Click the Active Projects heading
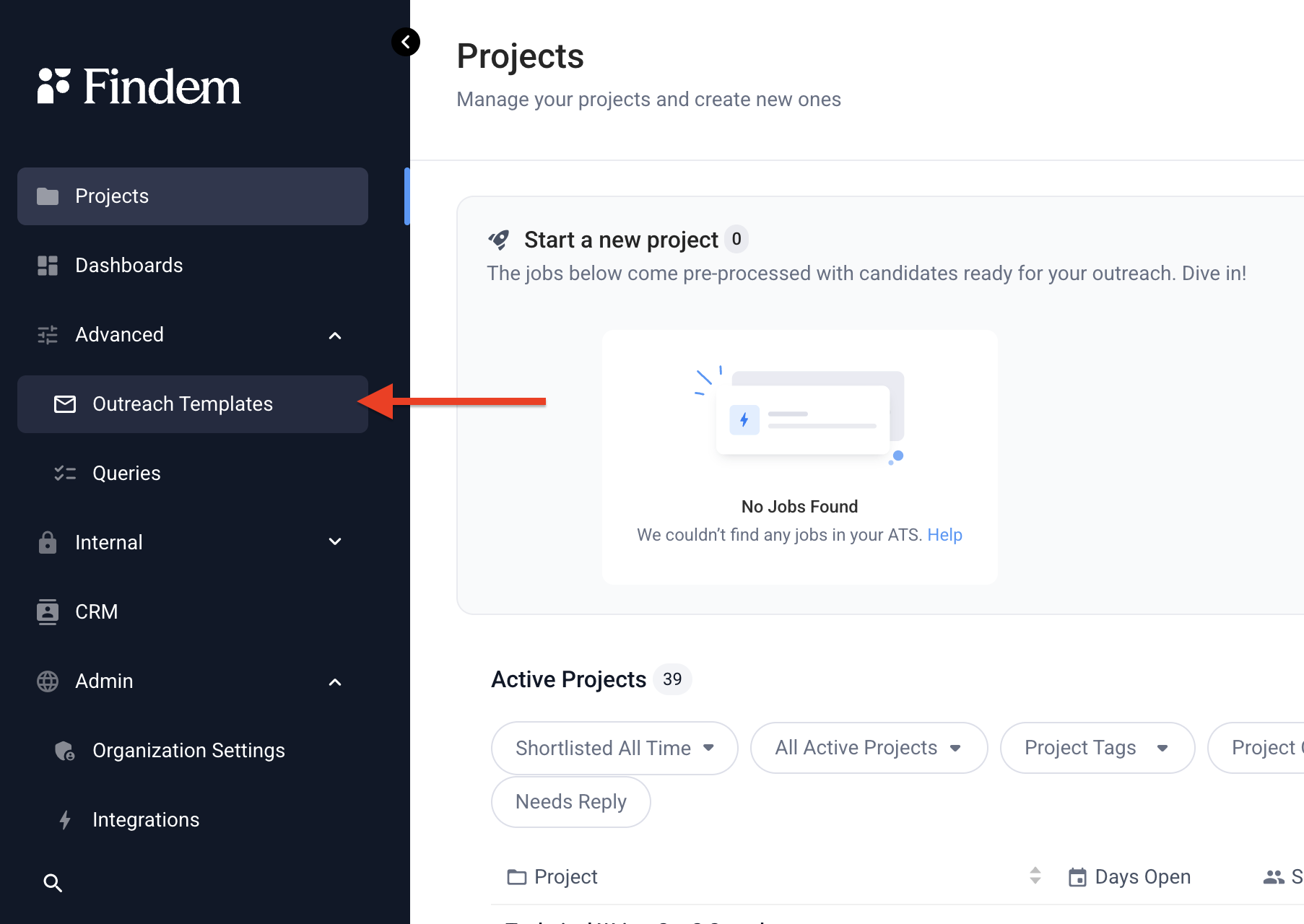 [x=568, y=680]
